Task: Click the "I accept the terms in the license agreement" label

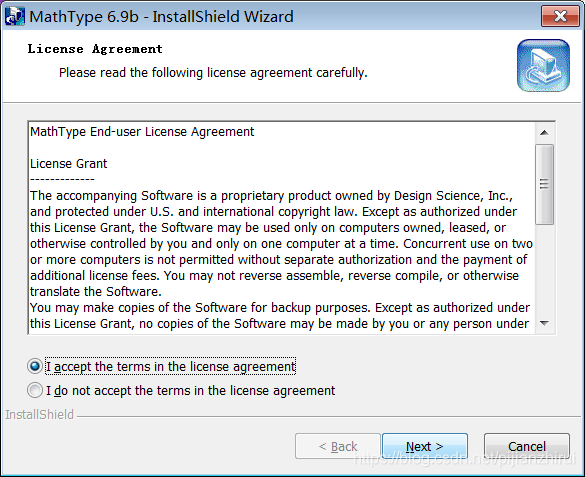Action: pyautogui.click(x=171, y=367)
